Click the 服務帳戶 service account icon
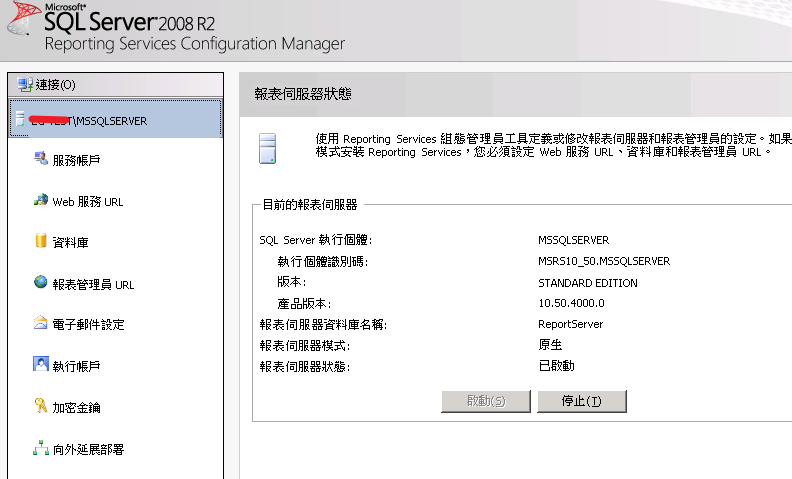This screenshot has width=792, height=479. point(40,159)
